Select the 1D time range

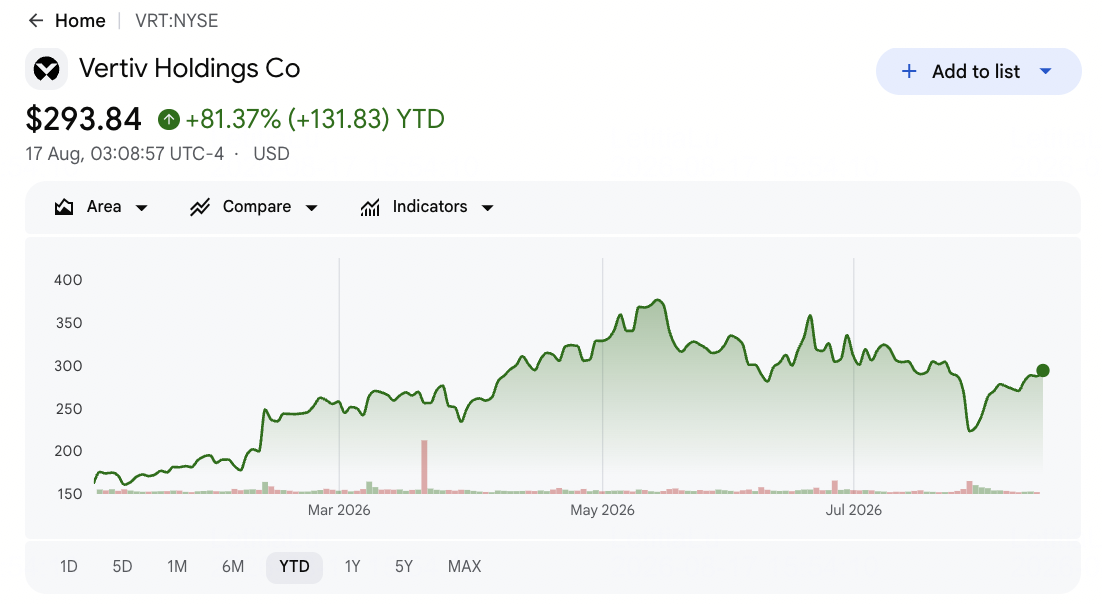click(x=68, y=567)
